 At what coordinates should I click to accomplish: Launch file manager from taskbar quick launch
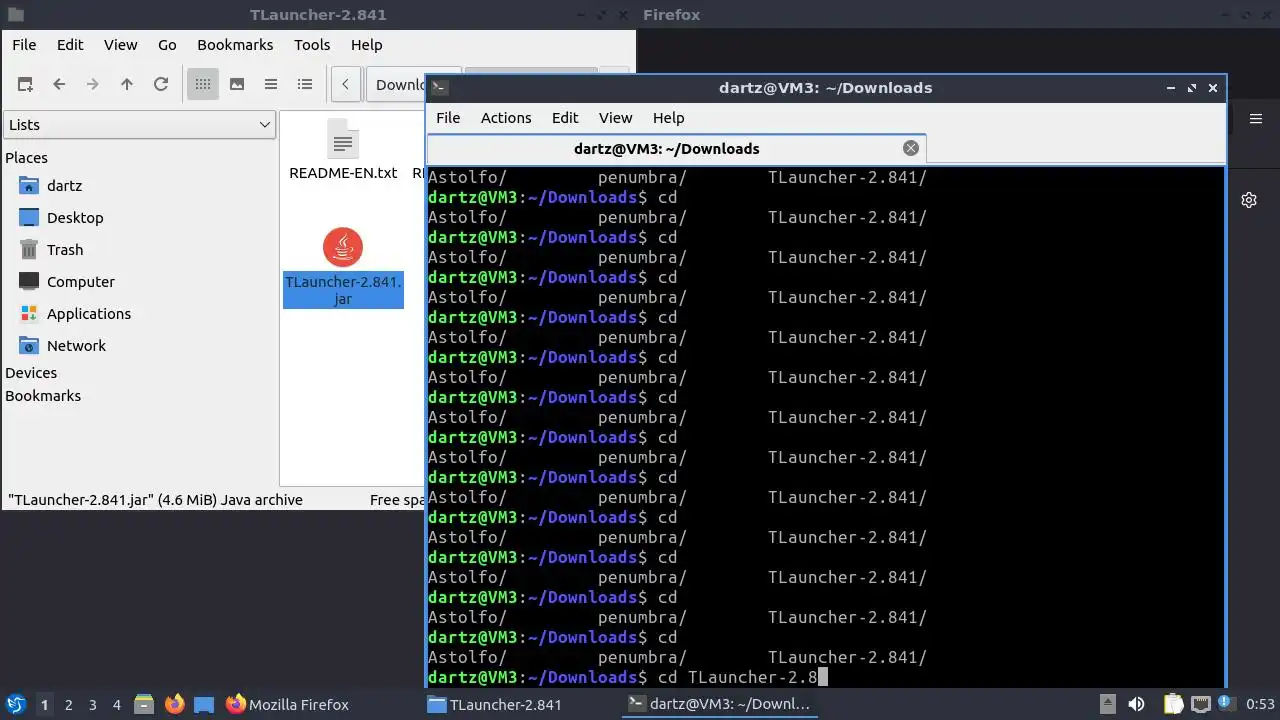143,705
